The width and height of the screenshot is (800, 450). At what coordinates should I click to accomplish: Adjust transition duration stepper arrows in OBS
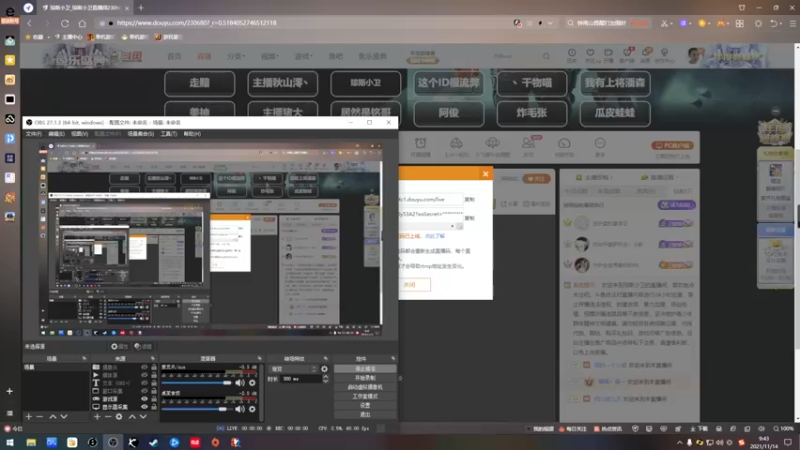pos(326,379)
